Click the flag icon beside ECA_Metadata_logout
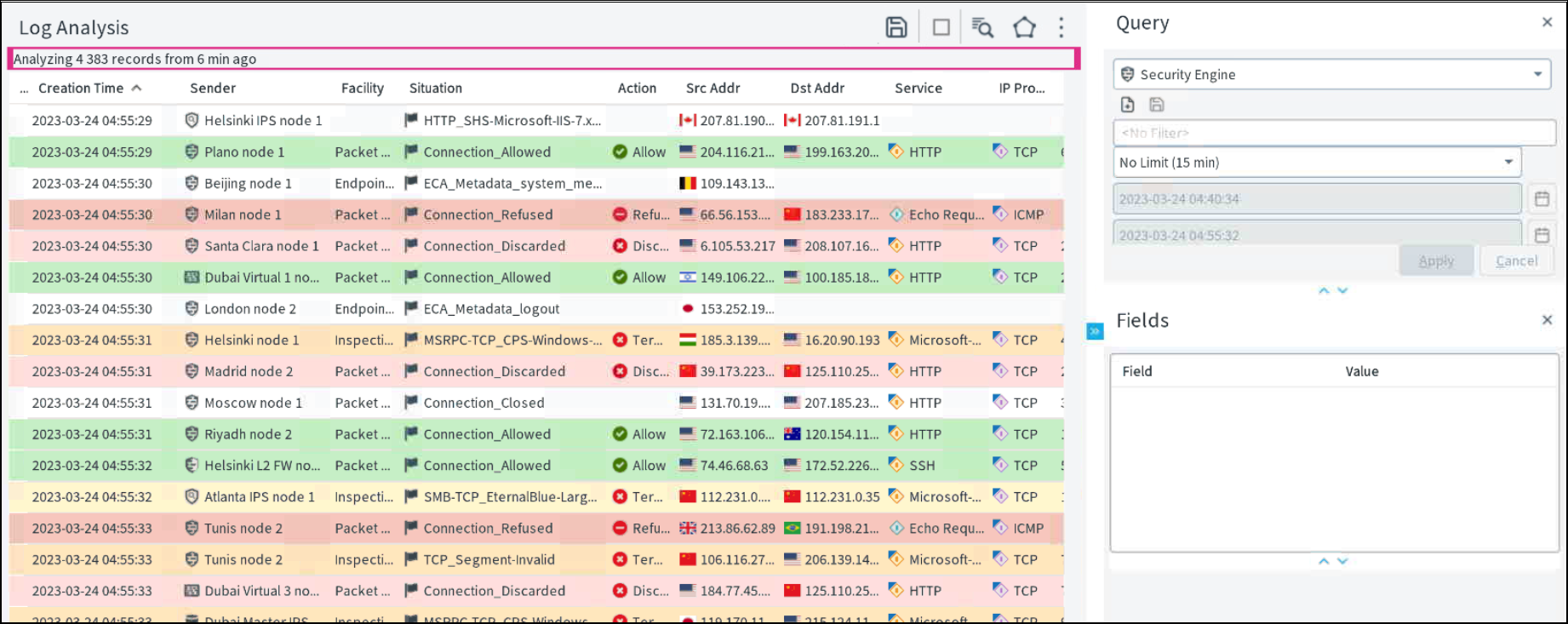Viewport: 1568px width, 624px height. [x=411, y=308]
